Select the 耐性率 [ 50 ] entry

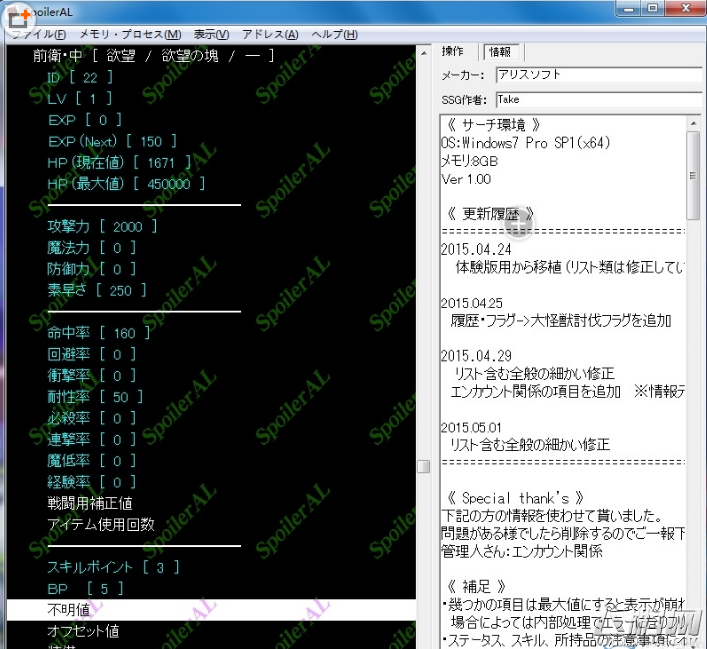(x=95, y=397)
